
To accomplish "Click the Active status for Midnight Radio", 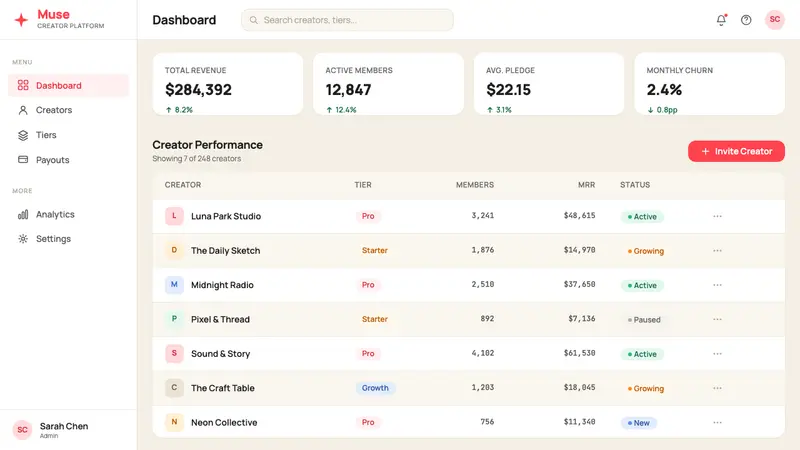I will coord(642,286).
